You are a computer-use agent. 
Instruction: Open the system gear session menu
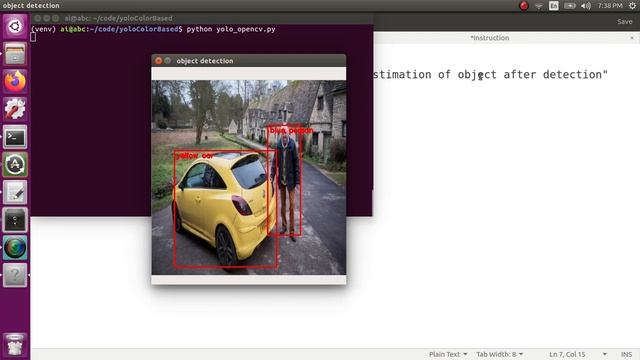(x=632, y=6)
